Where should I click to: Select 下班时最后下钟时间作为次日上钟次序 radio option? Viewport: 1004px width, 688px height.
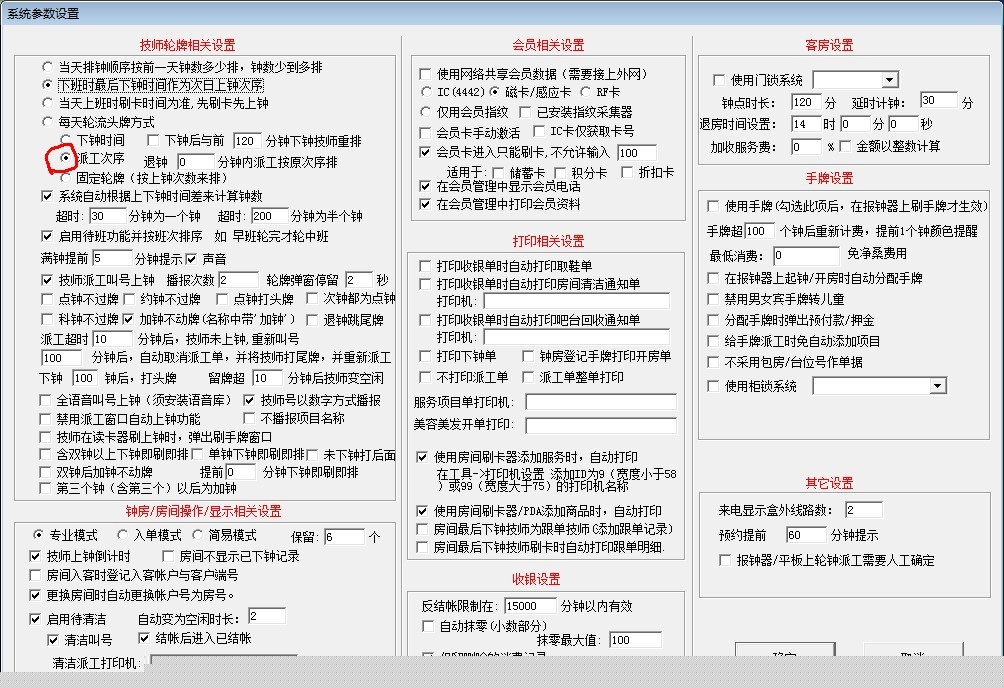(47, 85)
